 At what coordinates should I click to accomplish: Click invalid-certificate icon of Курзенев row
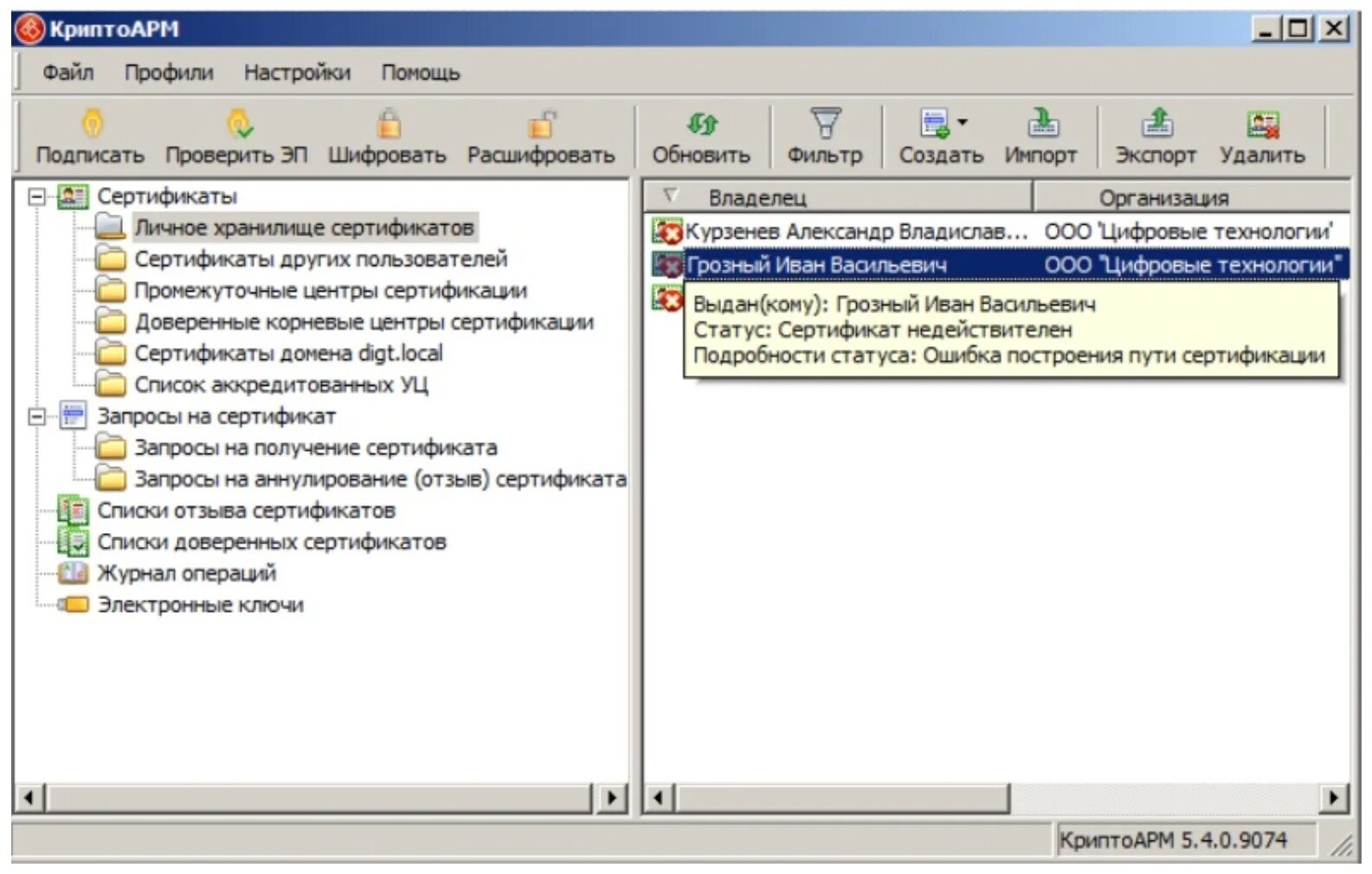click(x=667, y=232)
